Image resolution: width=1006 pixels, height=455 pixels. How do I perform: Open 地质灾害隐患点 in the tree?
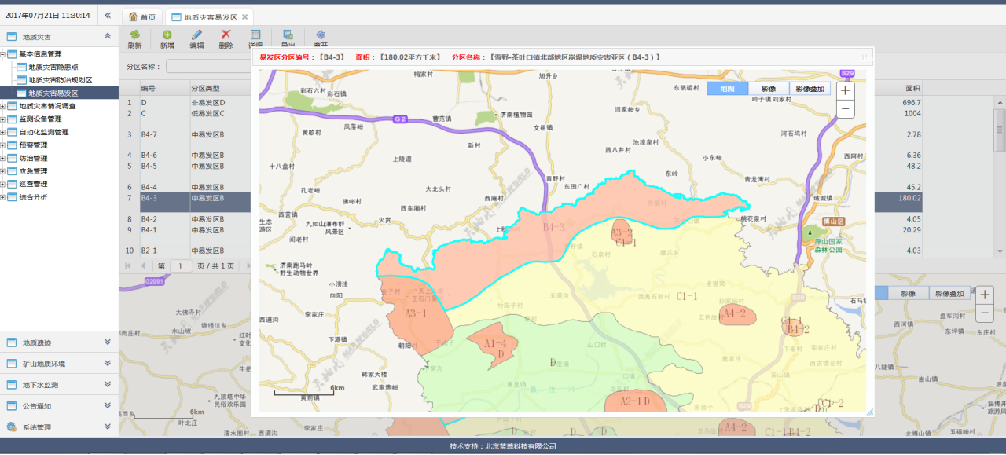point(53,67)
